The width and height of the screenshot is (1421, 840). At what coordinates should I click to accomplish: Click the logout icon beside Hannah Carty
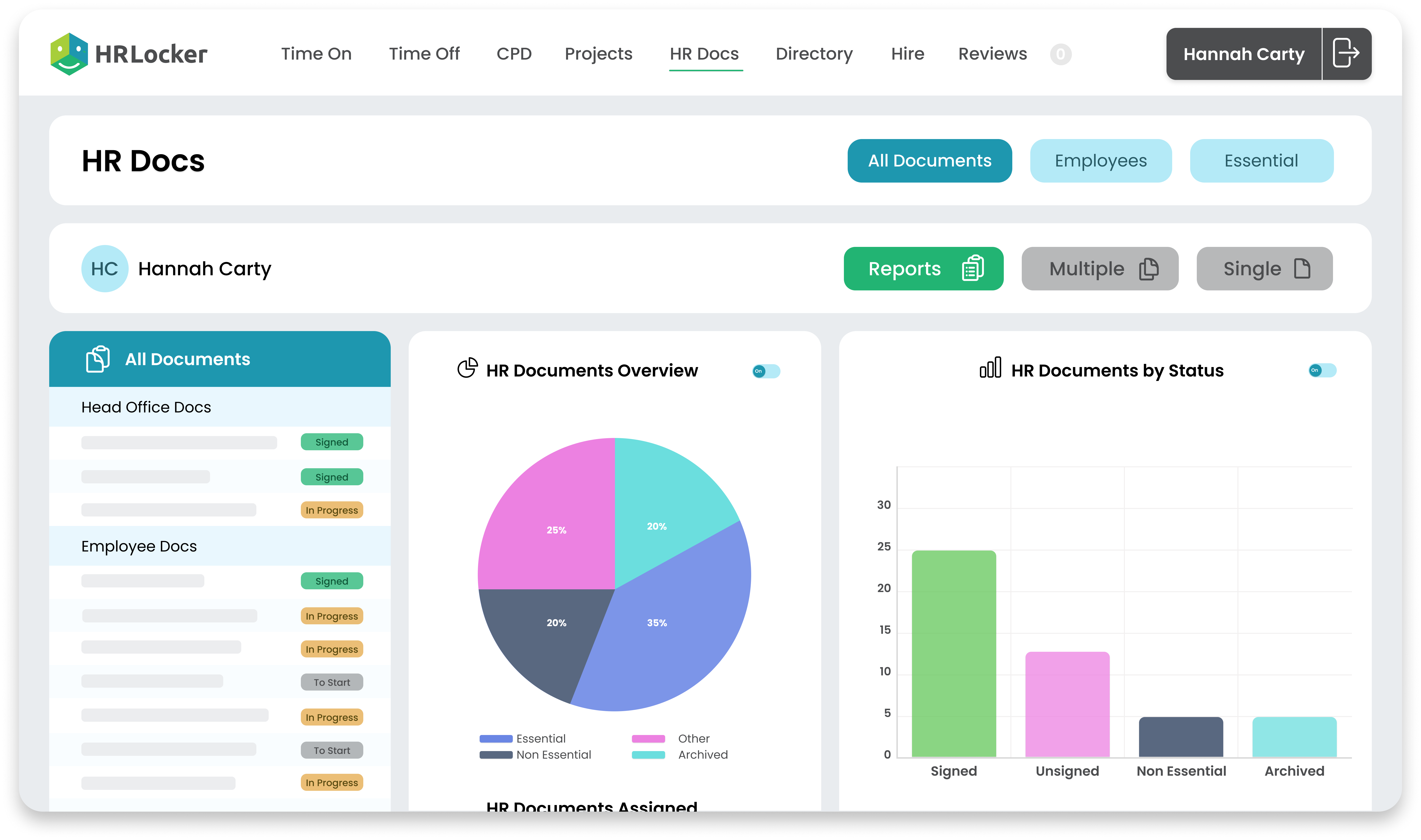click(x=1346, y=53)
